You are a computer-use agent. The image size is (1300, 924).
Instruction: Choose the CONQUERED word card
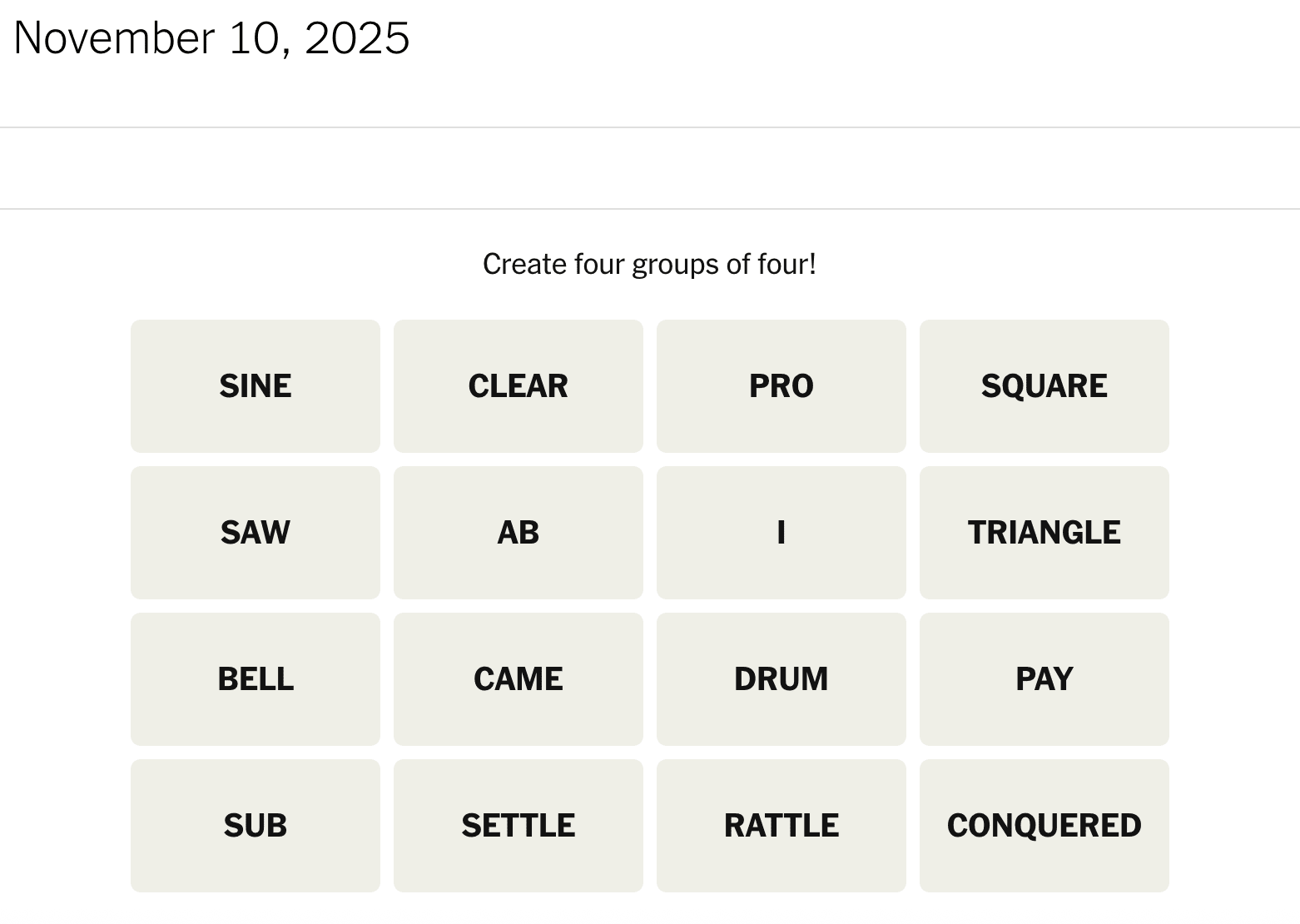pos(1044,826)
